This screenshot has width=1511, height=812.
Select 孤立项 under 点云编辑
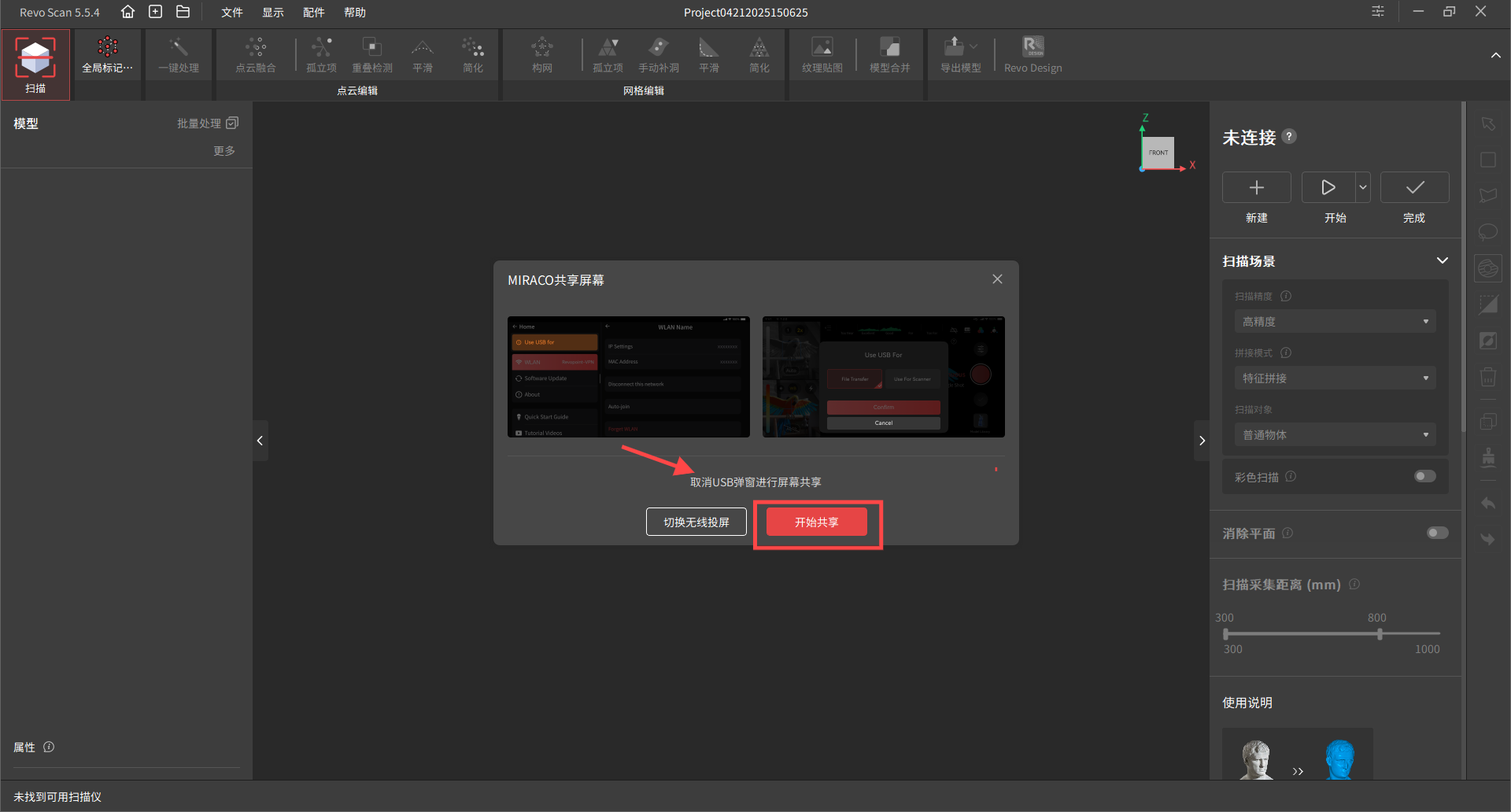click(321, 56)
